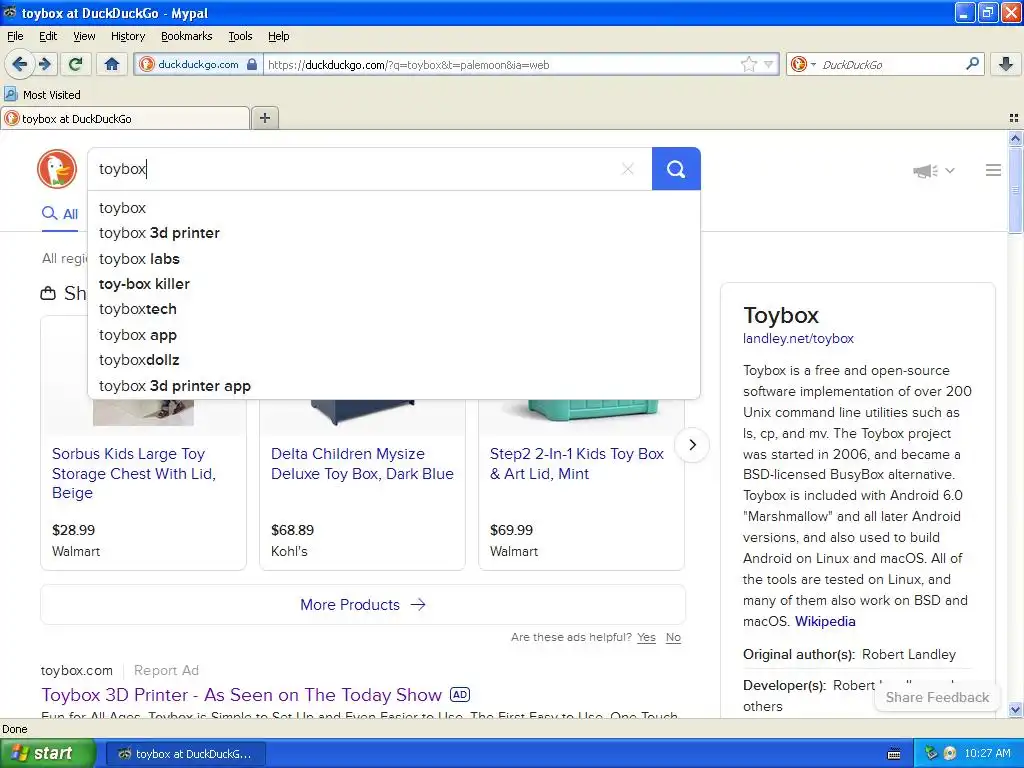1024x768 pixels.
Task: Open the Edit menu
Action: (48, 36)
